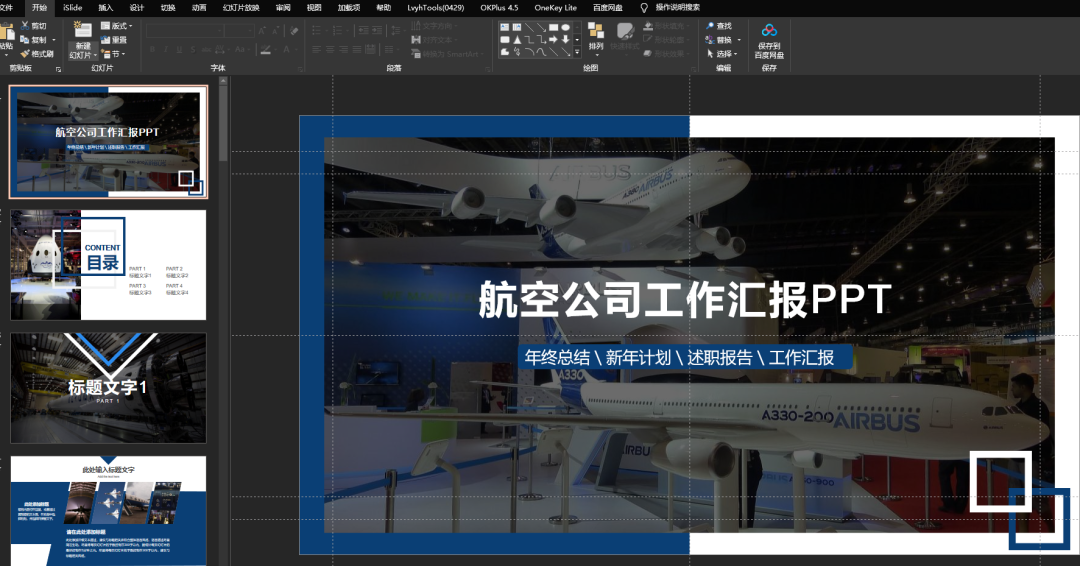The height and width of the screenshot is (566, 1080).
Task: Select the freeform scribble shape
Action: pyautogui.click(x=517, y=52)
